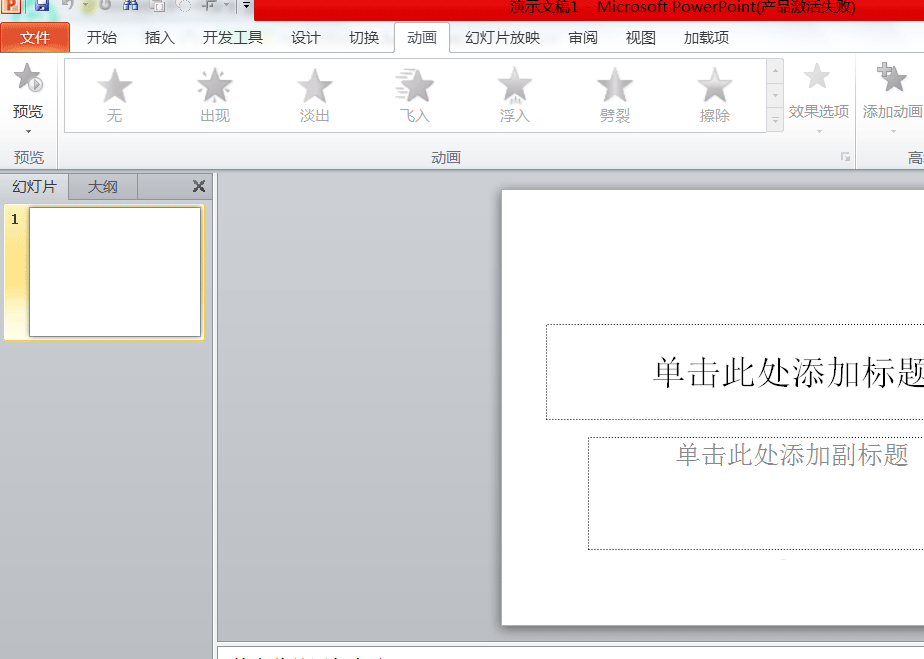Image resolution: width=924 pixels, height=659 pixels.
Task: Expand the Quick Access Toolbar customization menu
Action: point(246,7)
